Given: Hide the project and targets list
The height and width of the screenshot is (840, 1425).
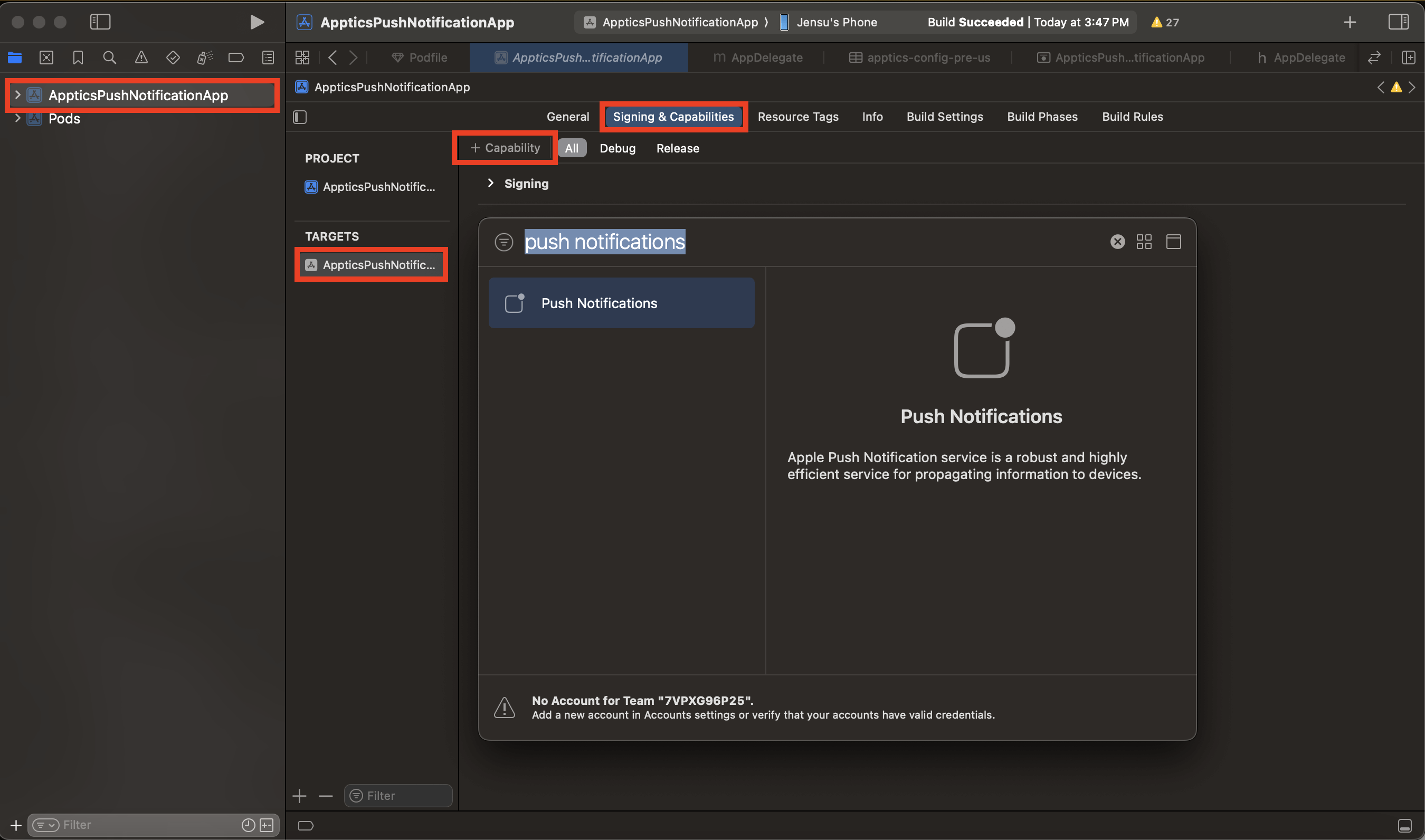Looking at the screenshot, I should click(299, 117).
